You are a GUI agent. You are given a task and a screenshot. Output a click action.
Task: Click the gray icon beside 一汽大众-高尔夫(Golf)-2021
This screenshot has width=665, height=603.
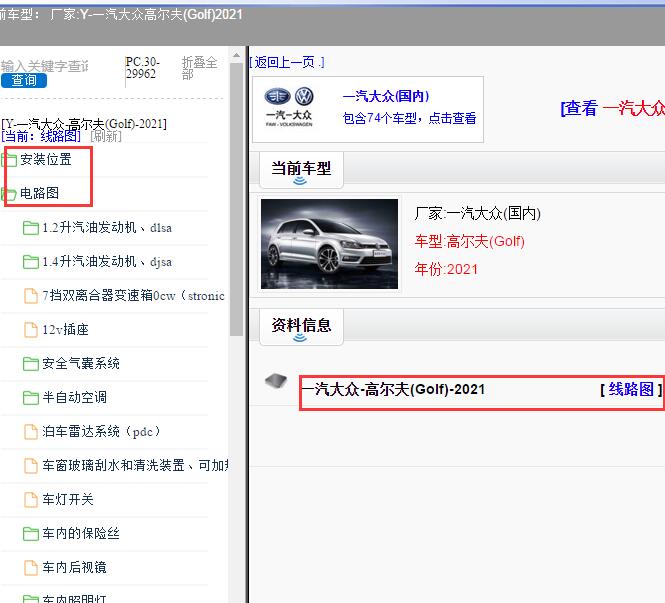tap(276, 380)
